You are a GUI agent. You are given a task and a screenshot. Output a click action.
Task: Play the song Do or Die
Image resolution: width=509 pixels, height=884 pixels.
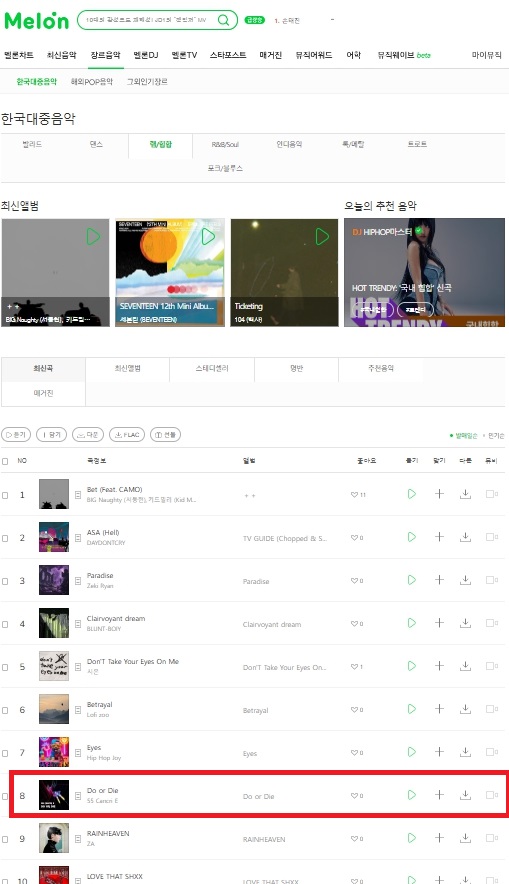411,795
